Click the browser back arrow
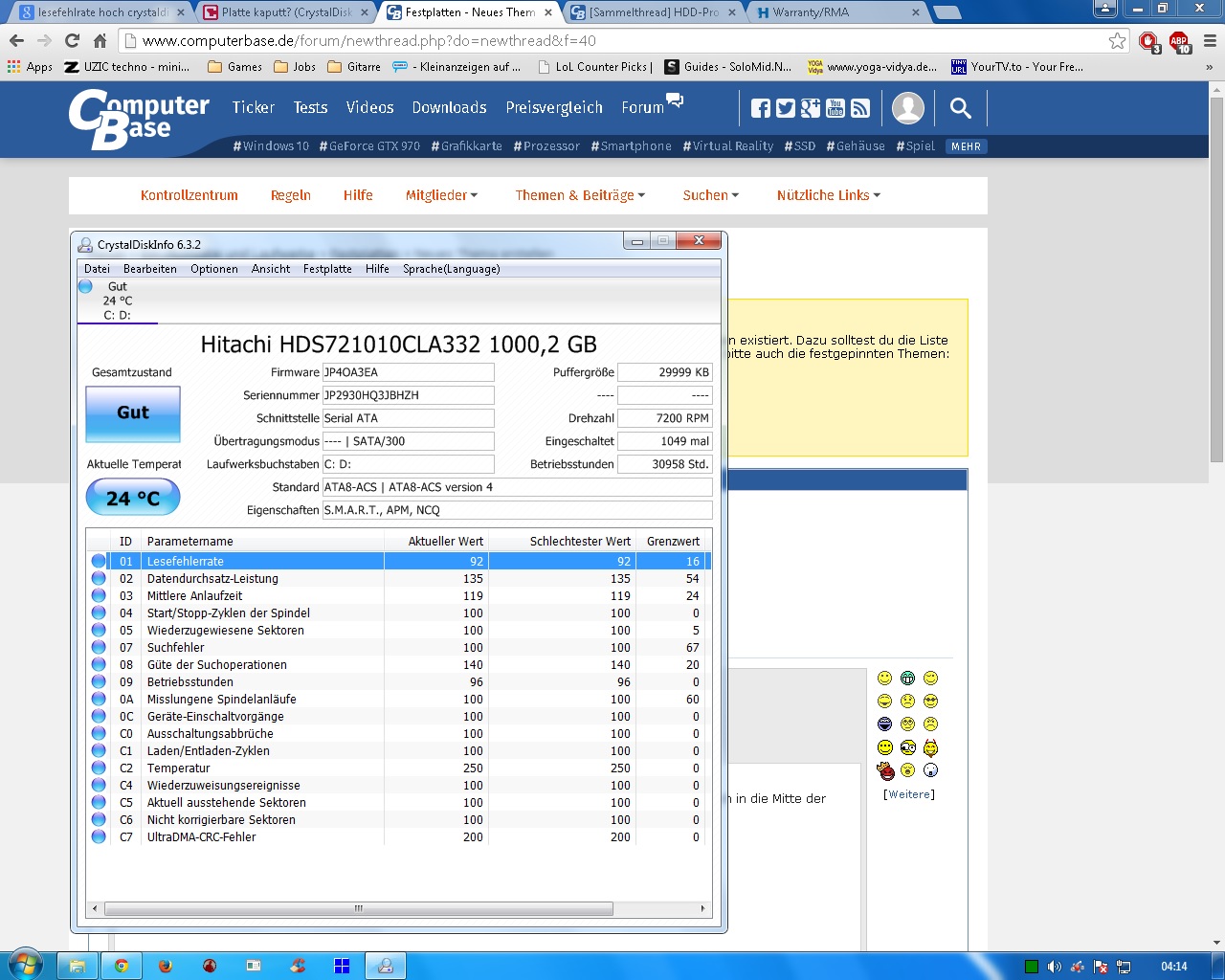Screen dimensions: 1225x980 pyautogui.click(x=16, y=40)
